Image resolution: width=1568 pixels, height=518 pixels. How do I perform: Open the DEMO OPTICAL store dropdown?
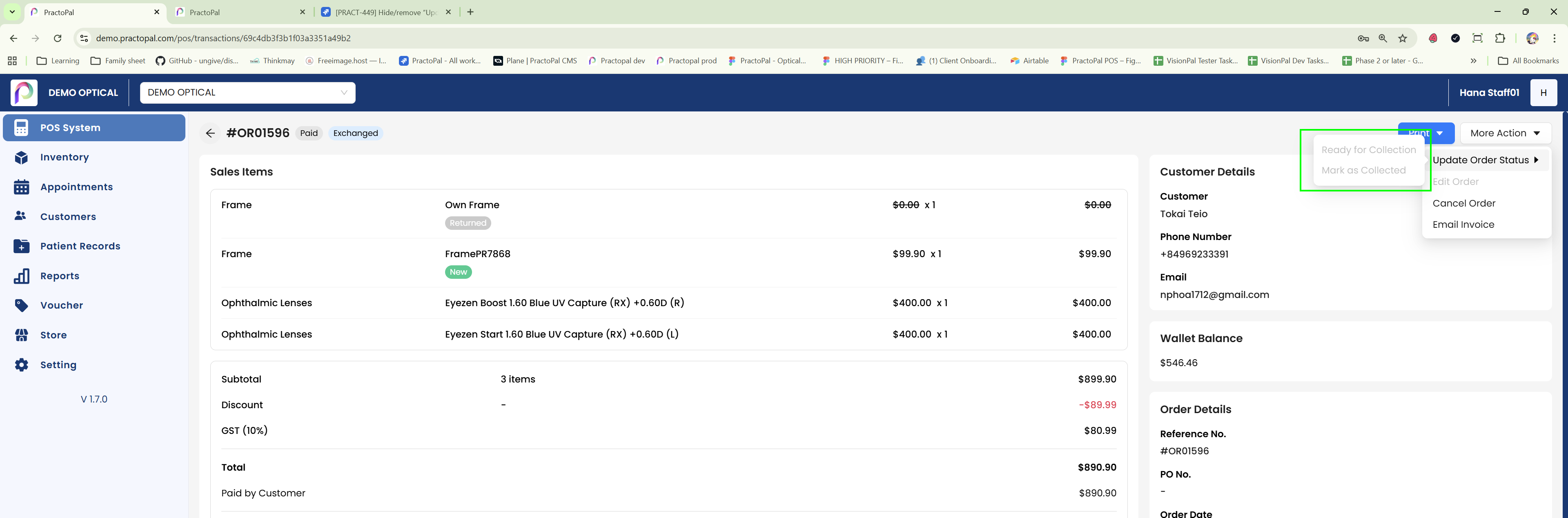click(247, 93)
